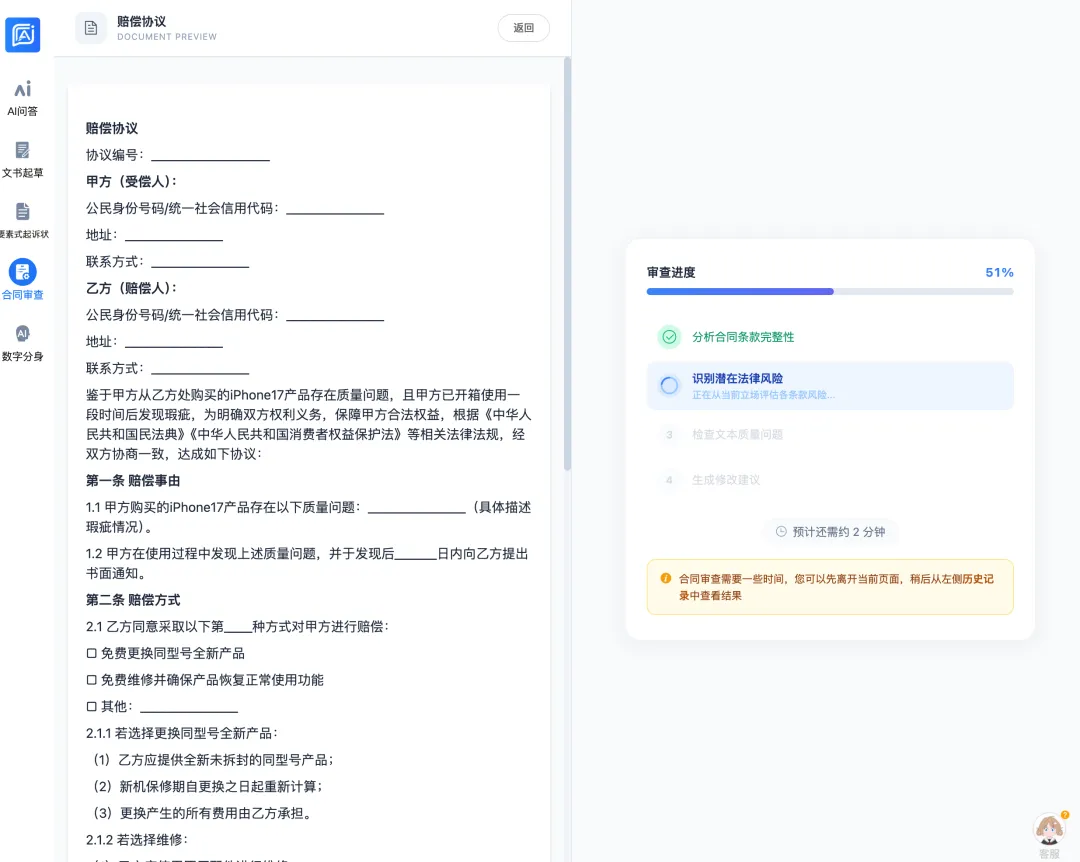Click the 预计还需约 2 分钟 label
This screenshot has height=862, width=1080.
coord(830,531)
